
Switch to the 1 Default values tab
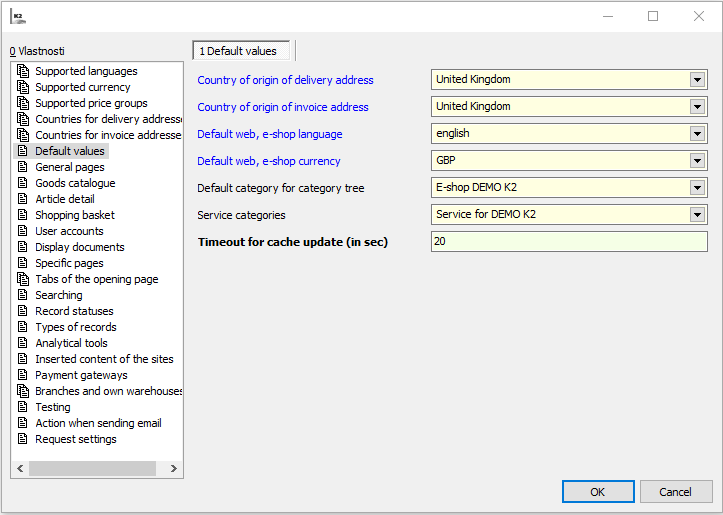[243, 51]
